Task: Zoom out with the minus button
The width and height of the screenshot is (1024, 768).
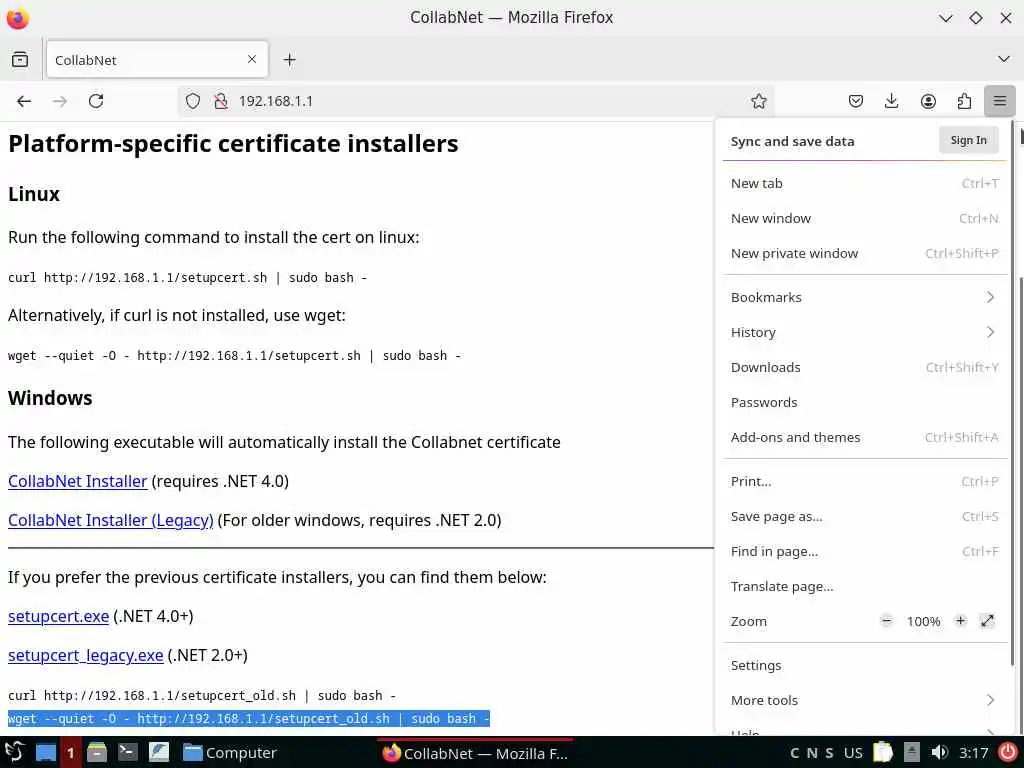Action: click(886, 621)
